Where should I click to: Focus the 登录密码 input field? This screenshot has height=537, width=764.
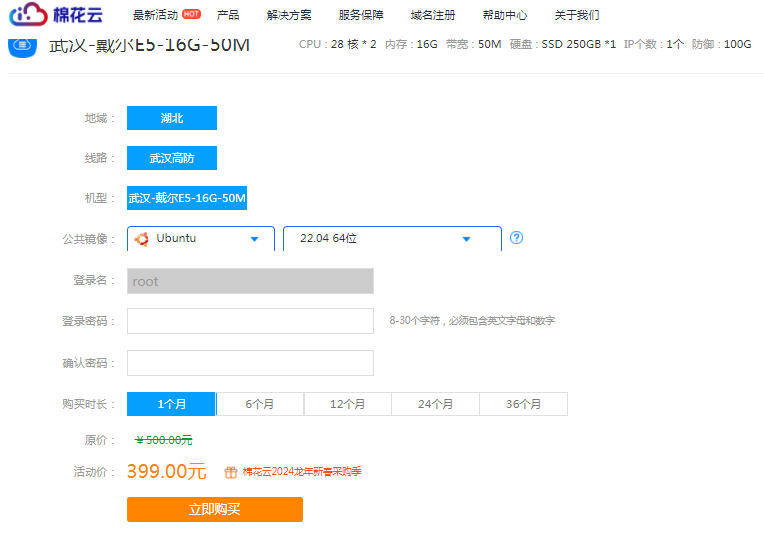(x=250, y=321)
